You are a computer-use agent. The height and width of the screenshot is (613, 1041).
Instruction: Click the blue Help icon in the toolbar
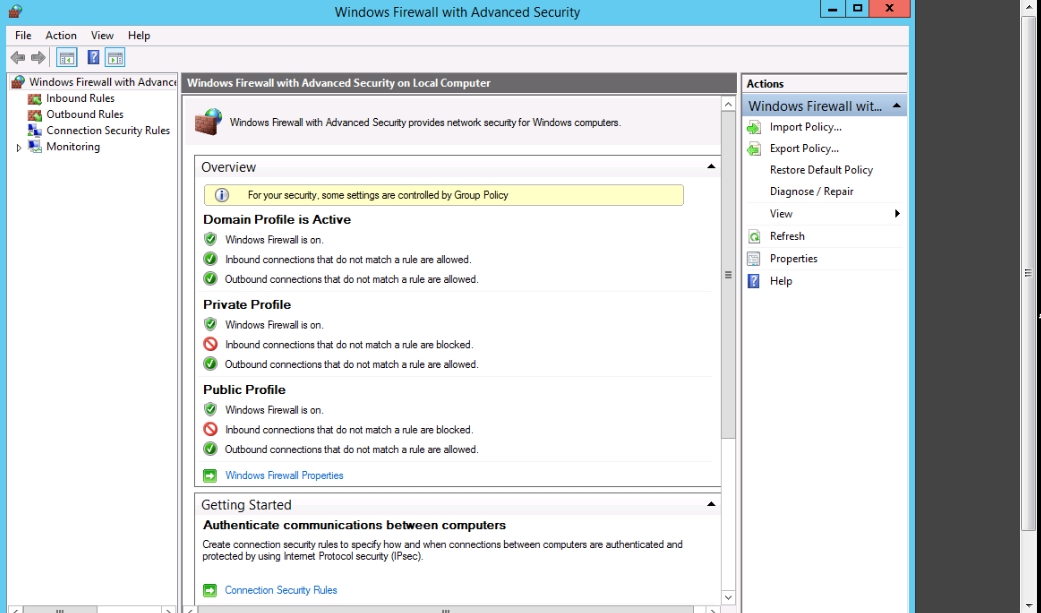pos(93,58)
